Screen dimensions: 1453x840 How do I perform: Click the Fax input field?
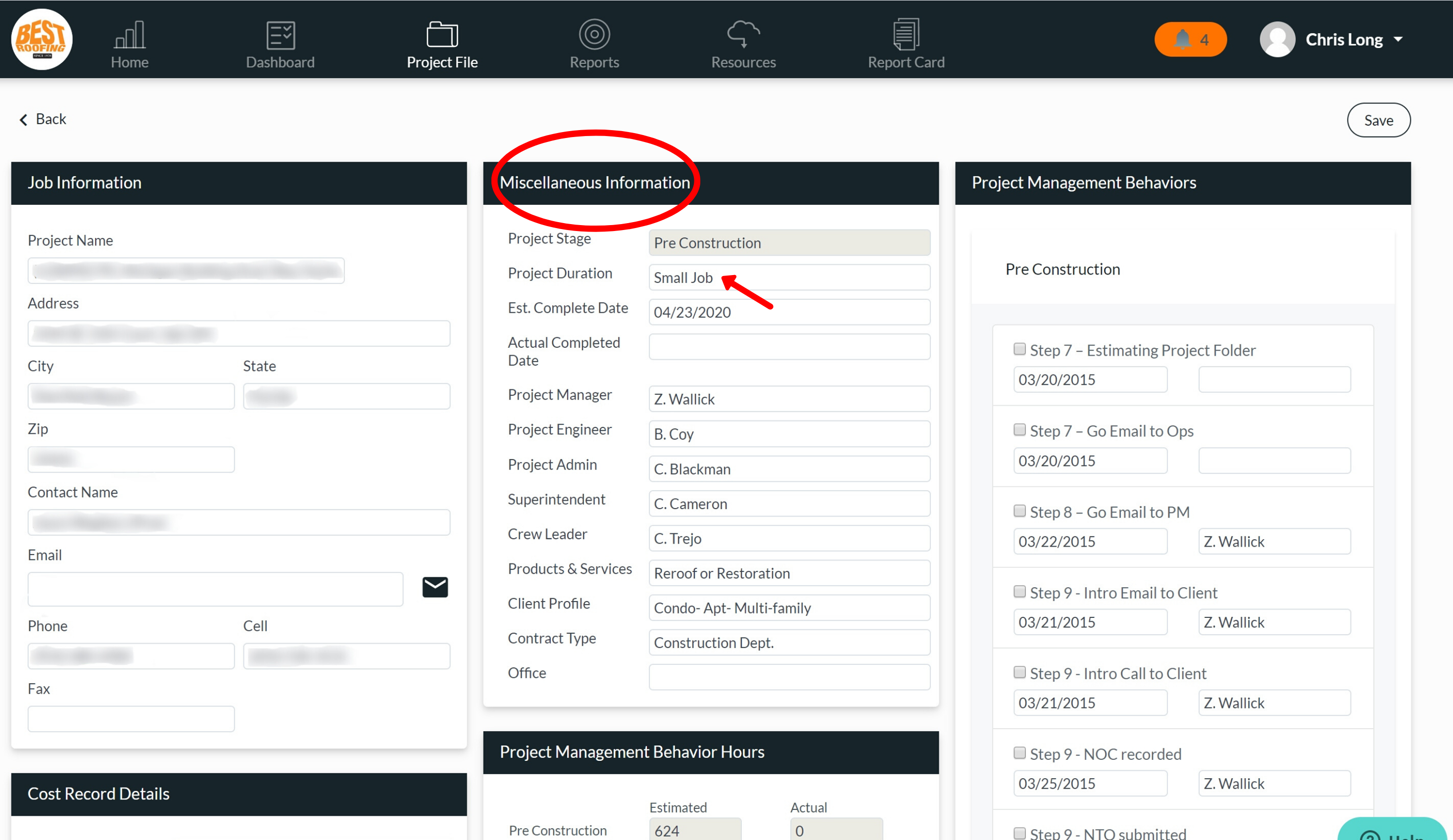point(131,719)
